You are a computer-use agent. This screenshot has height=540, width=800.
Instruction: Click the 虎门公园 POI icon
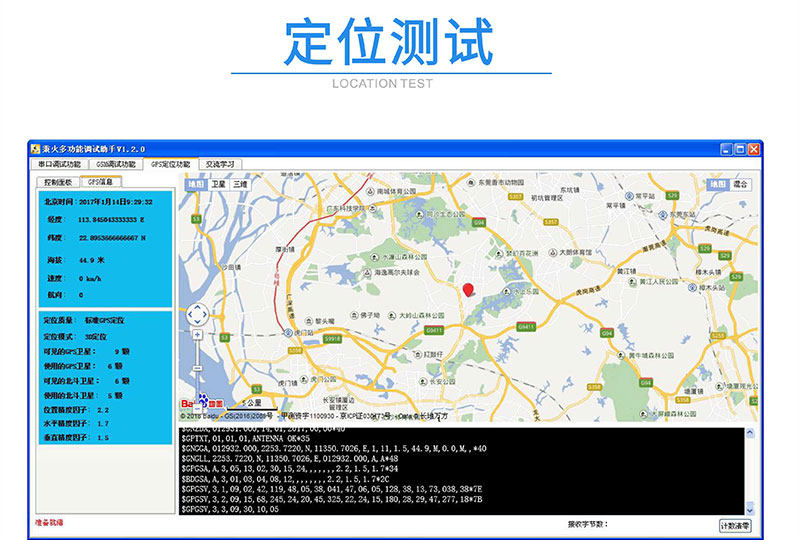point(304,379)
